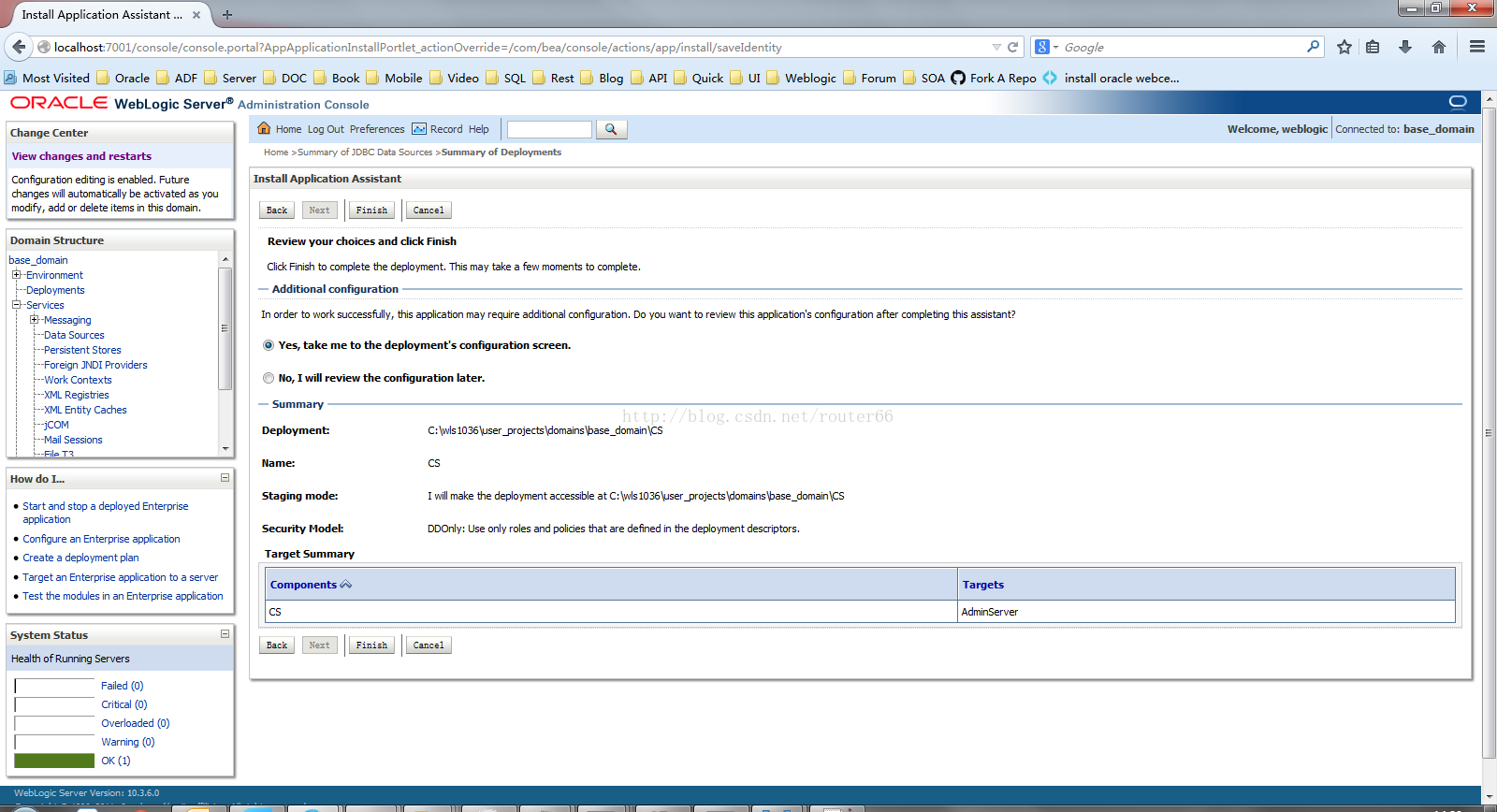Screen dimensions: 1497x812
Task: Open Preferences in console toolbar
Action: [377, 129]
